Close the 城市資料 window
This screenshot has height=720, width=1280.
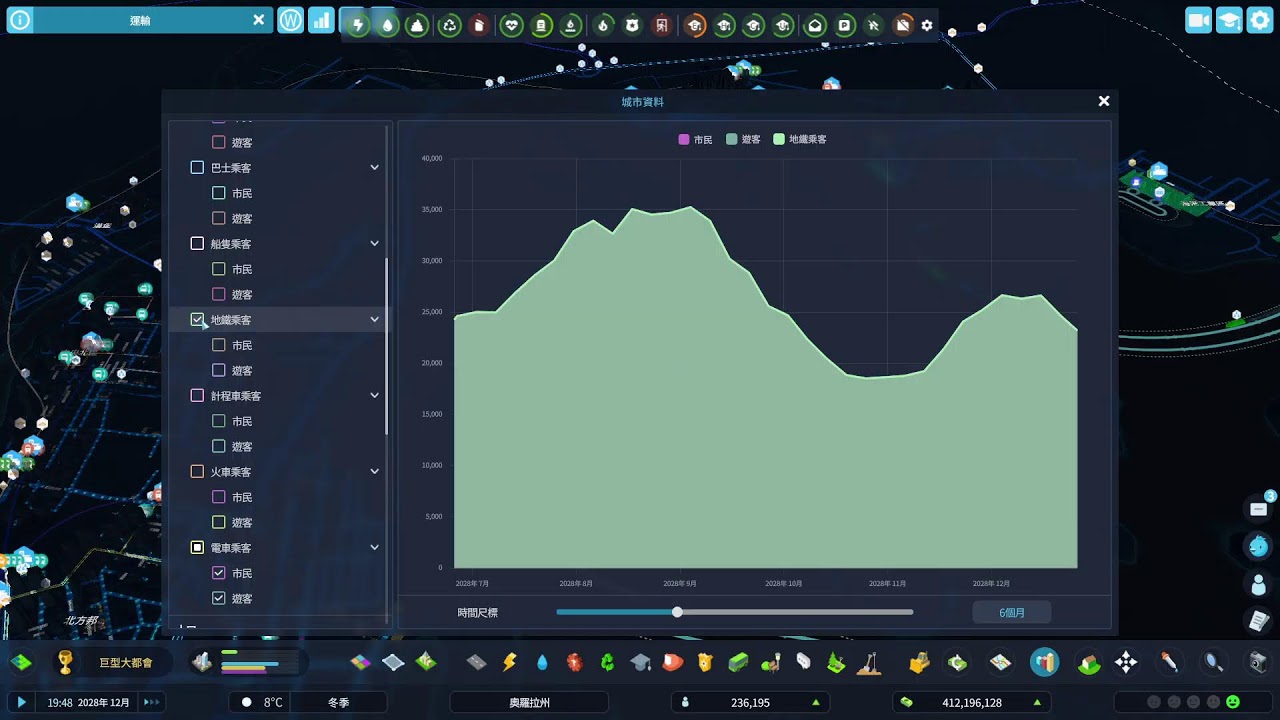coord(1104,101)
